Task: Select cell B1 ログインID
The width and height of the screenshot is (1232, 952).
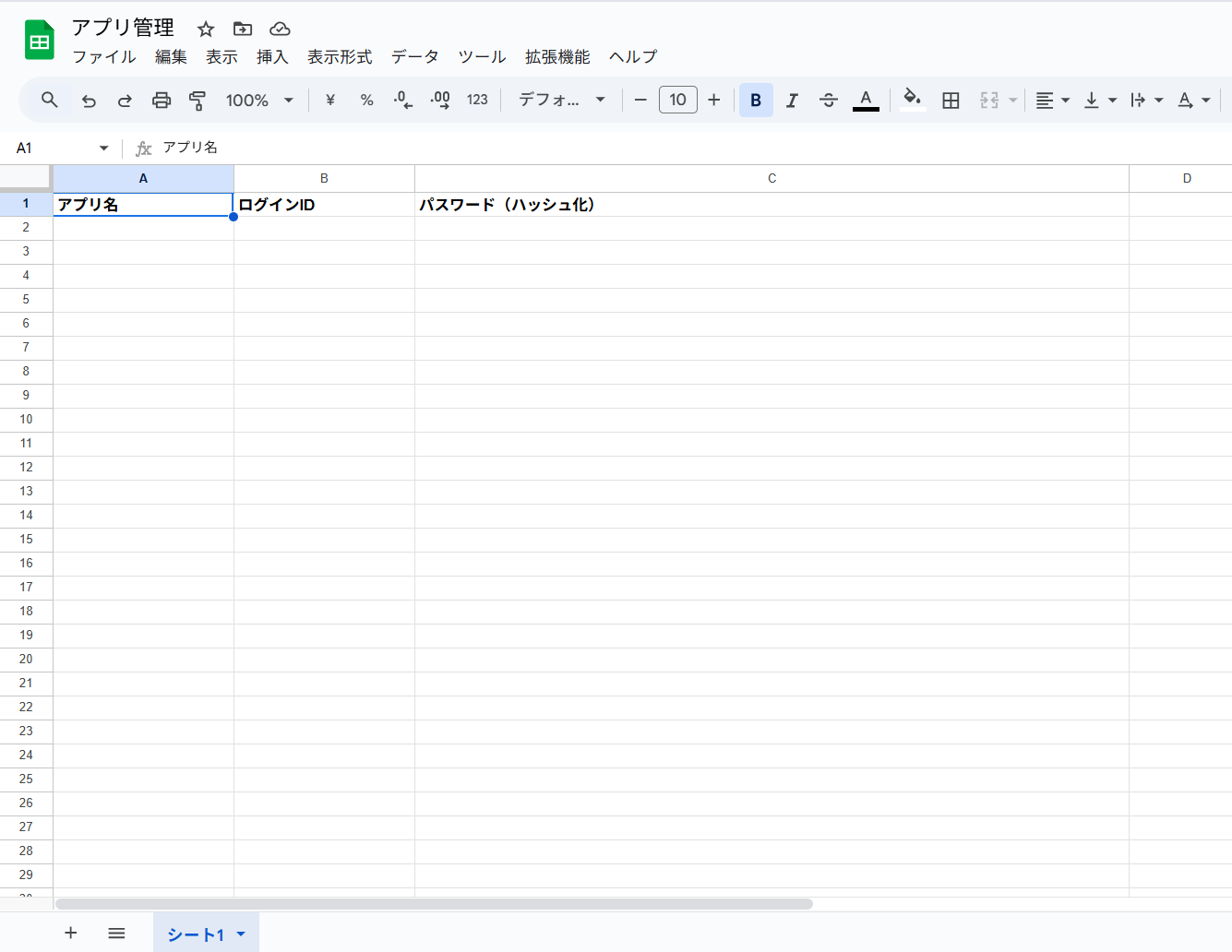Action: [x=324, y=205]
